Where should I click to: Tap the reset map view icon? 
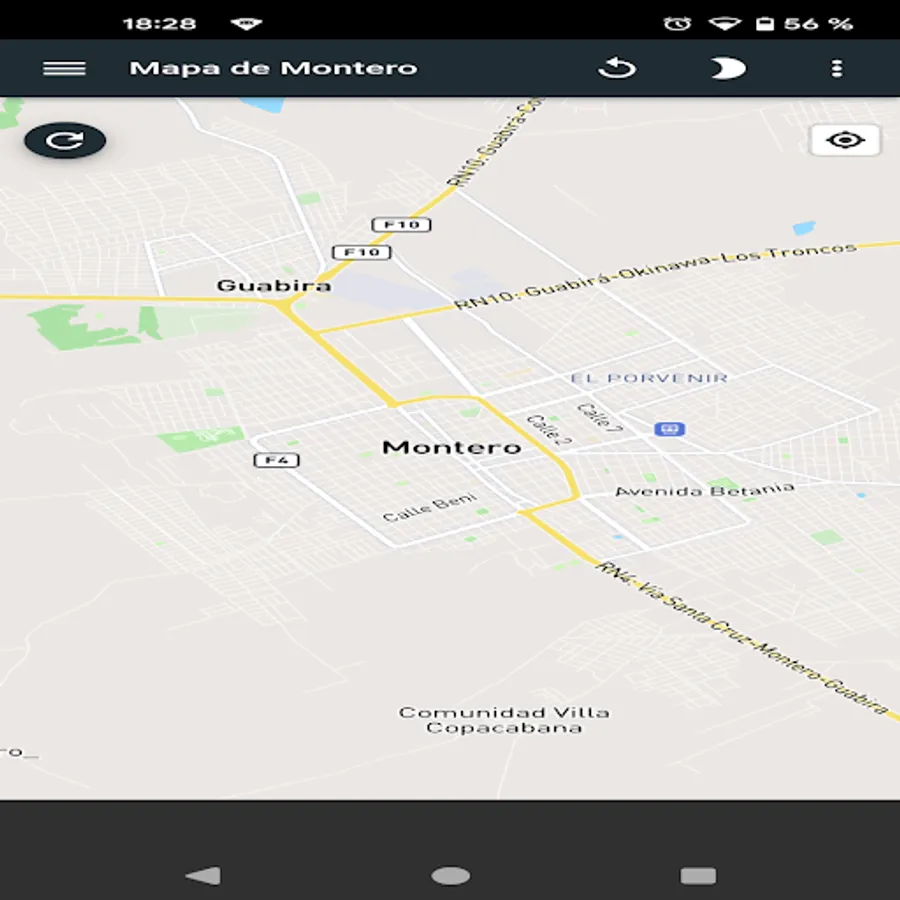point(618,68)
